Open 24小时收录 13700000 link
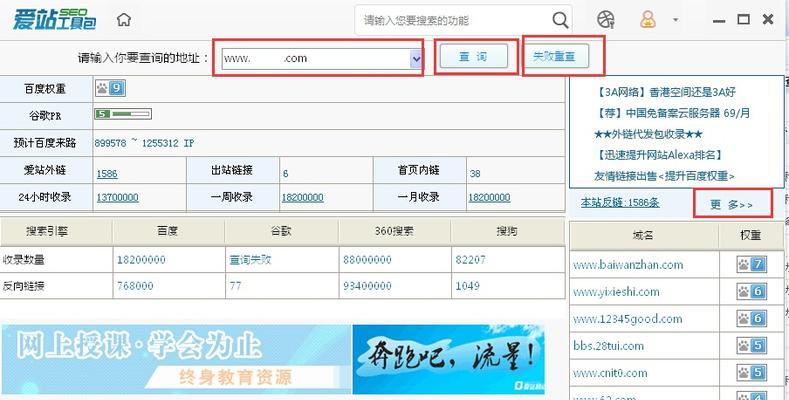 (117, 198)
